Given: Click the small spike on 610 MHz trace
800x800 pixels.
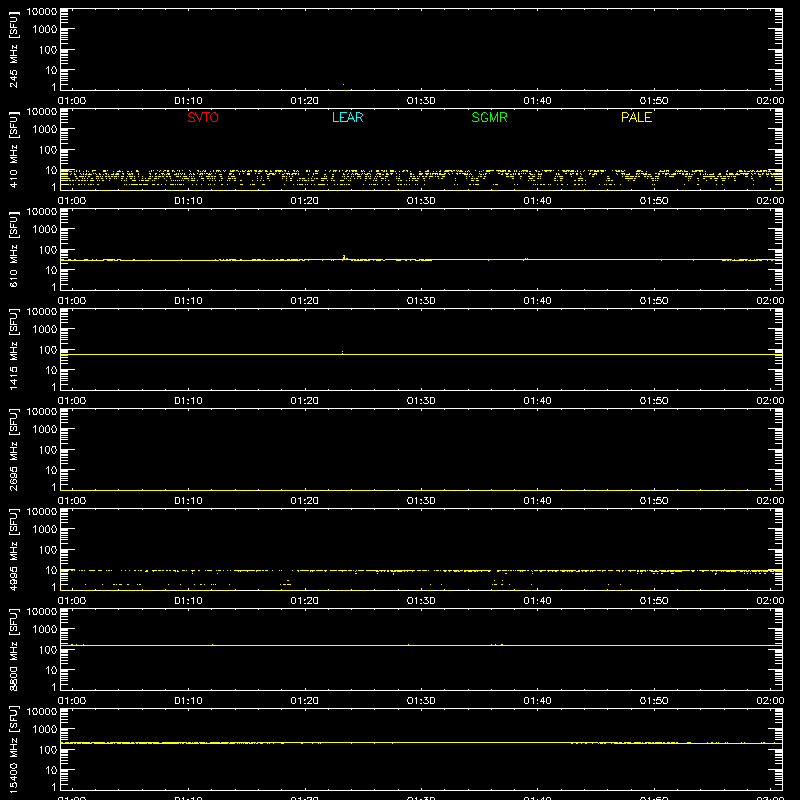Looking at the screenshot, I should click(x=344, y=258).
